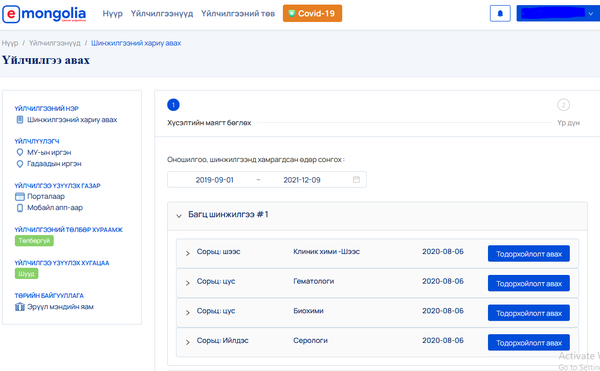Click the Үр дүн step label
This screenshot has height=371, width=600.
568,123
